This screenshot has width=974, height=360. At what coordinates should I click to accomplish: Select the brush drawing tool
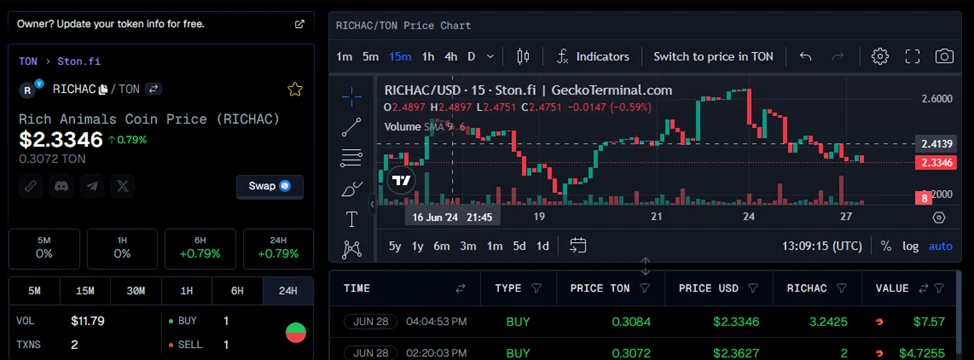pos(352,189)
